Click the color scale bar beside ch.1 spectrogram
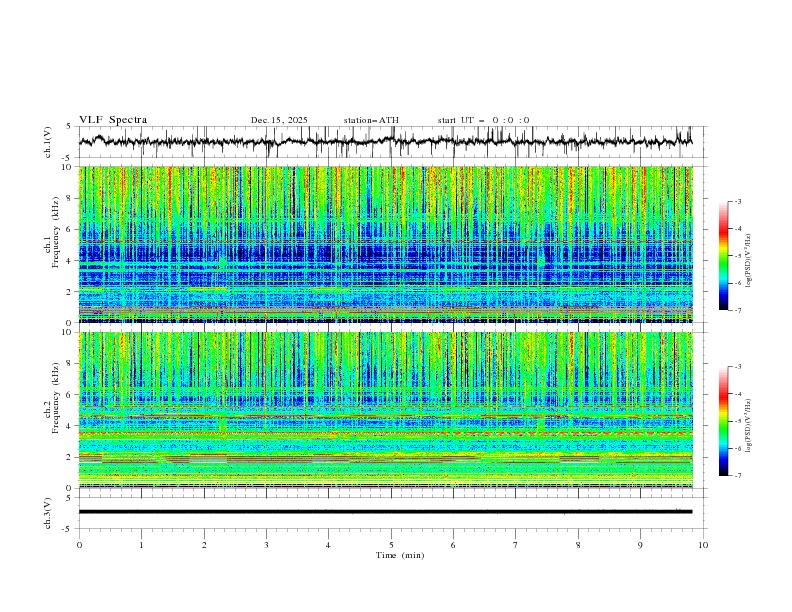Screen dimensions: 792x612 pyautogui.click(x=723, y=256)
